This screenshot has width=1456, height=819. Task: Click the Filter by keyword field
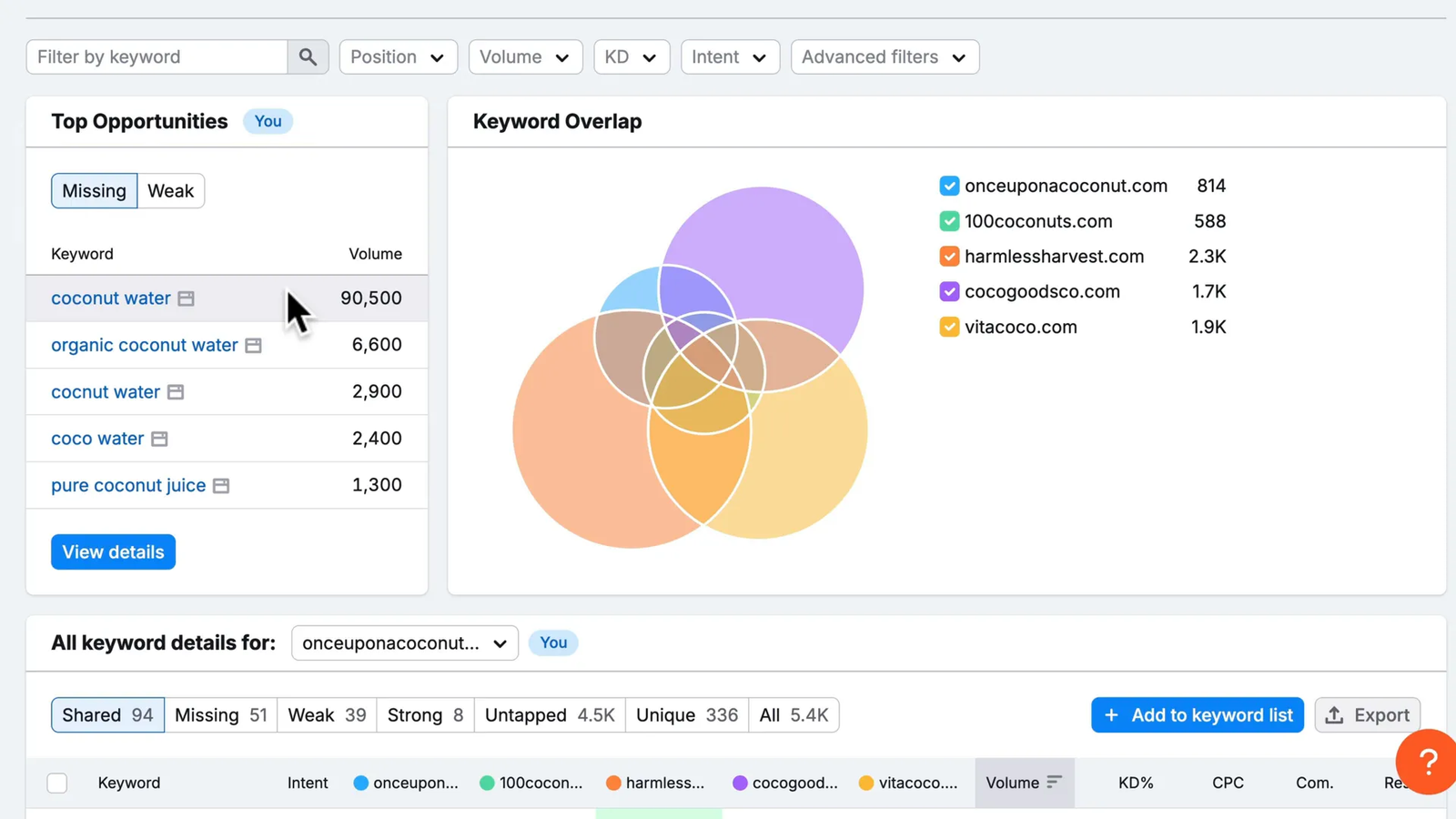[x=157, y=56]
